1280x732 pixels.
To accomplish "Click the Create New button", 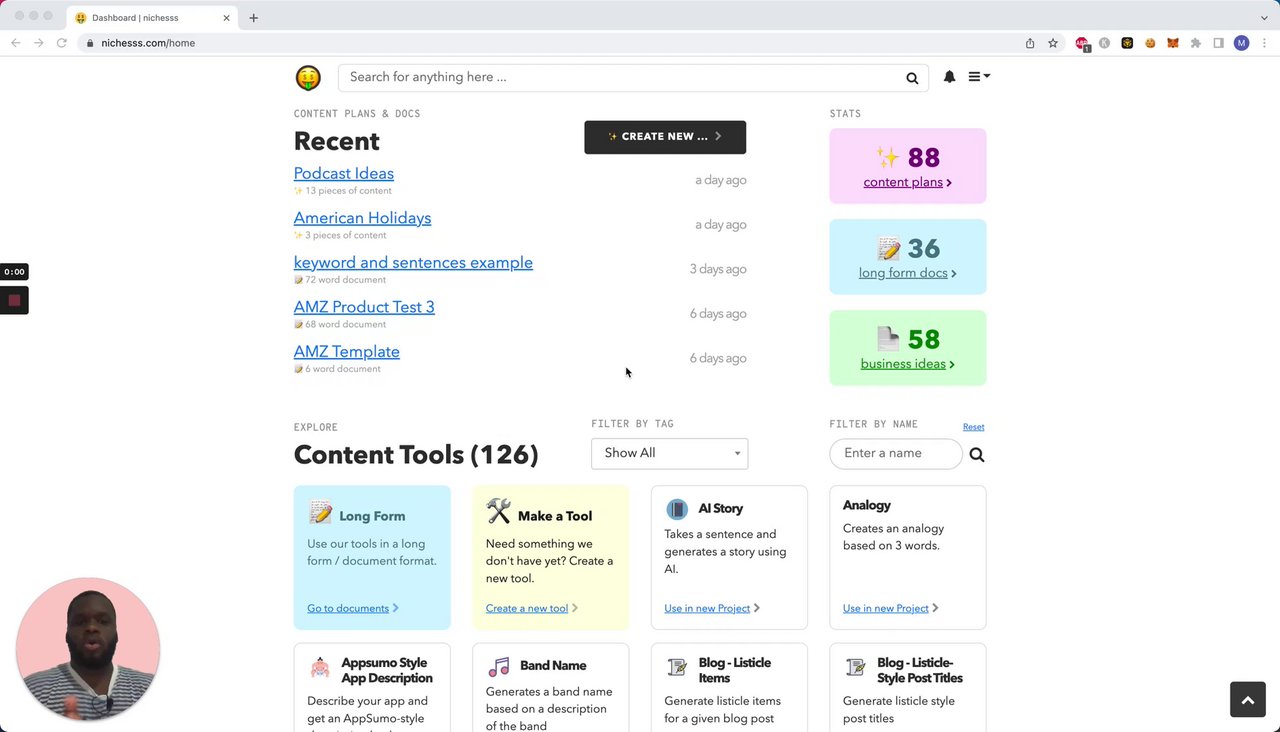I will [665, 137].
